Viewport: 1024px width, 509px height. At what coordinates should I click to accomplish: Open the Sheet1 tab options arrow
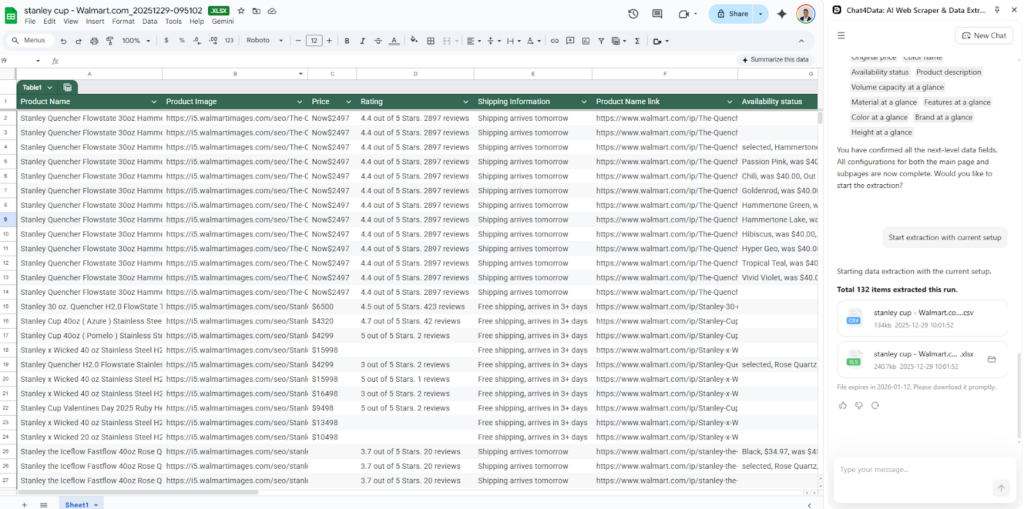[96, 505]
